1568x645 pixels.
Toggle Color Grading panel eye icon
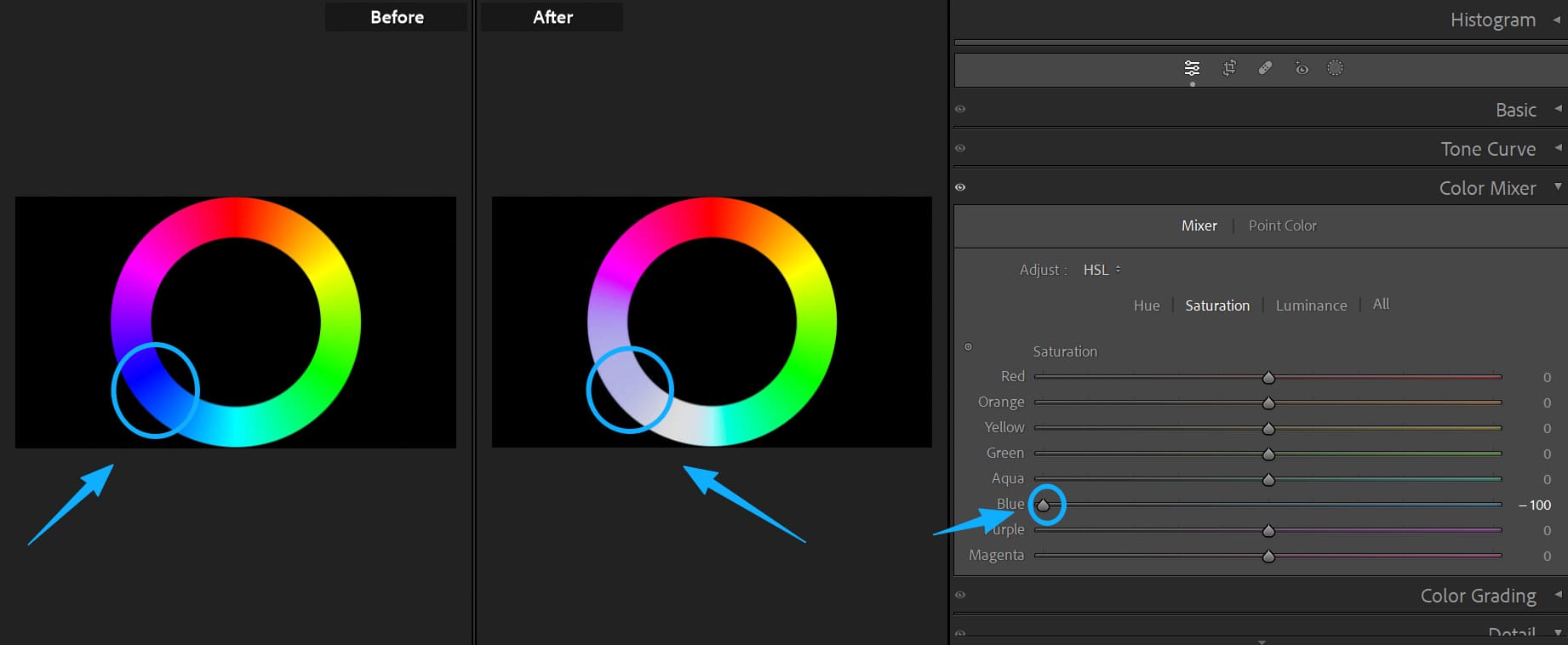click(x=960, y=596)
